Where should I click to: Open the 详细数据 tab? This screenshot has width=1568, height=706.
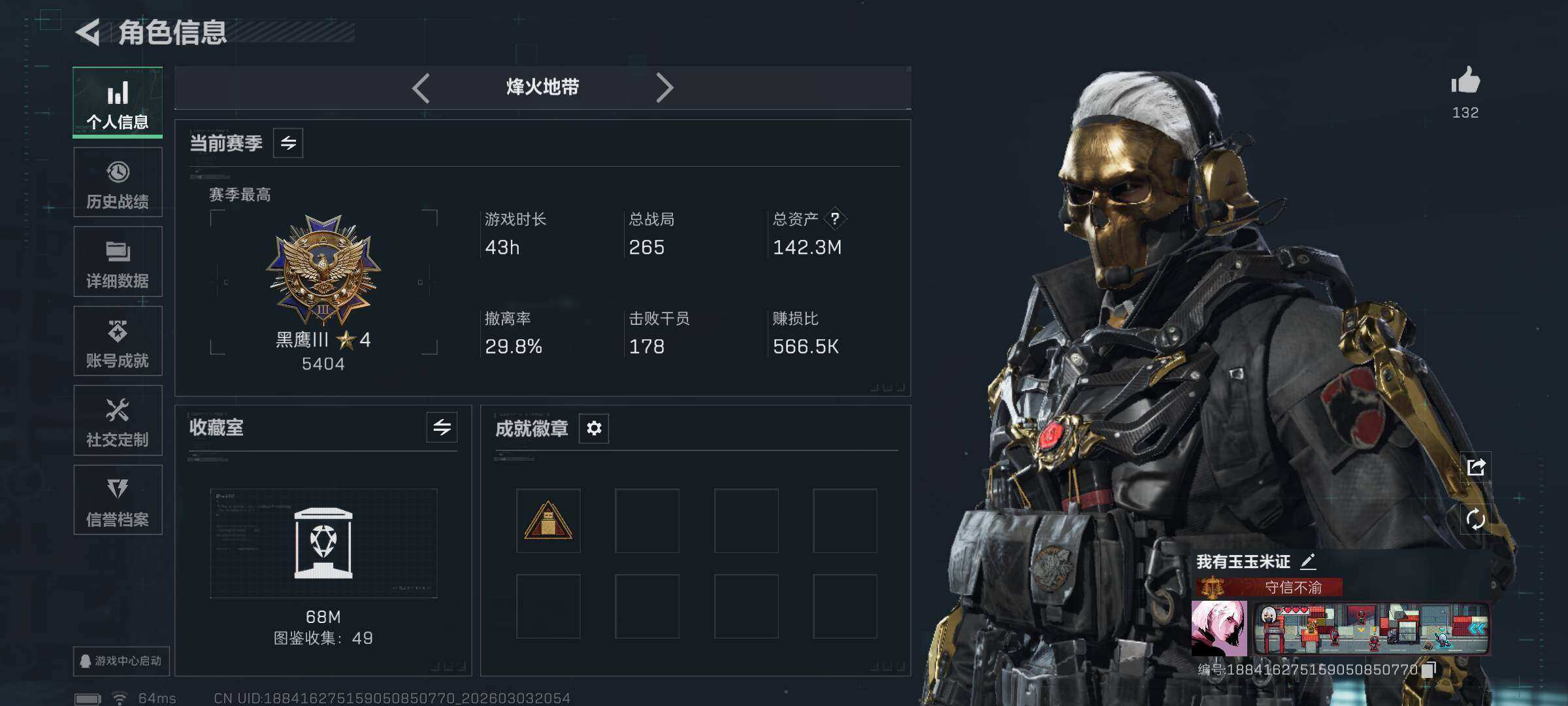coord(118,261)
